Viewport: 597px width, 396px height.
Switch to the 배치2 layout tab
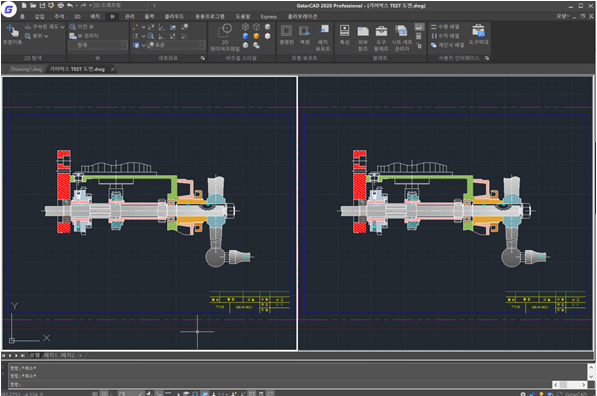[68, 355]
